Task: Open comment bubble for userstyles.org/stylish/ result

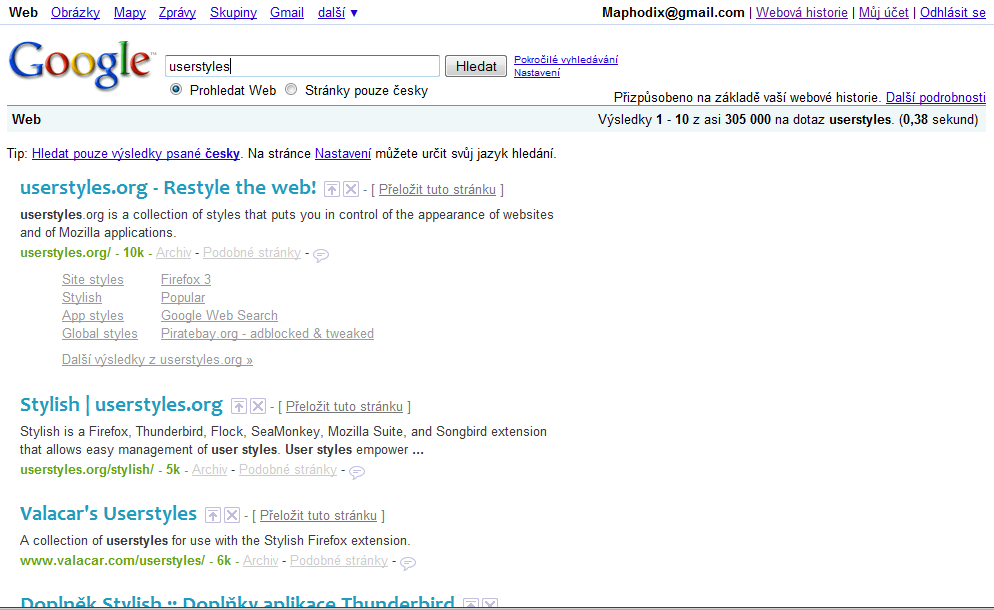Action: point(358,472)
